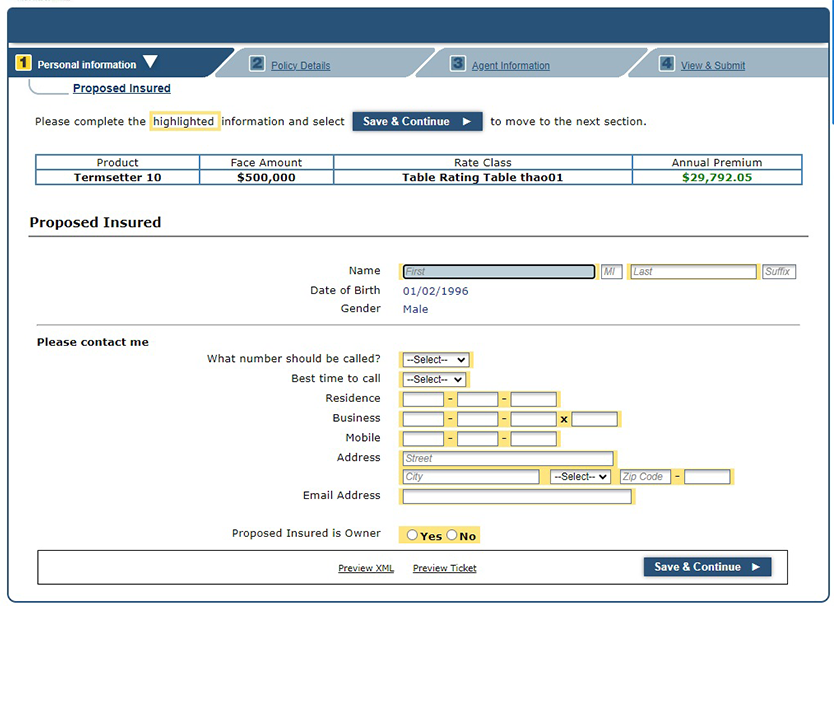Select No for Proposed Insured is Owner
834x714 pixels.
click(x=452, y=536)
